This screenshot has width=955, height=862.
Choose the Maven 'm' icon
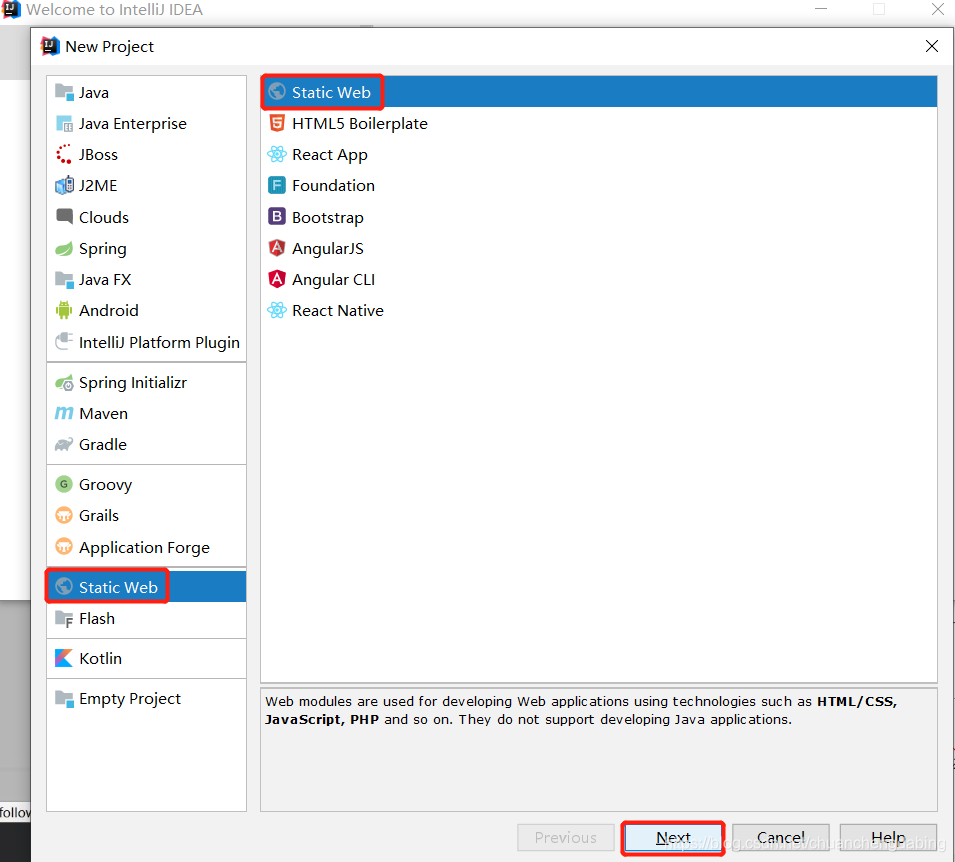tap(64, 414)
